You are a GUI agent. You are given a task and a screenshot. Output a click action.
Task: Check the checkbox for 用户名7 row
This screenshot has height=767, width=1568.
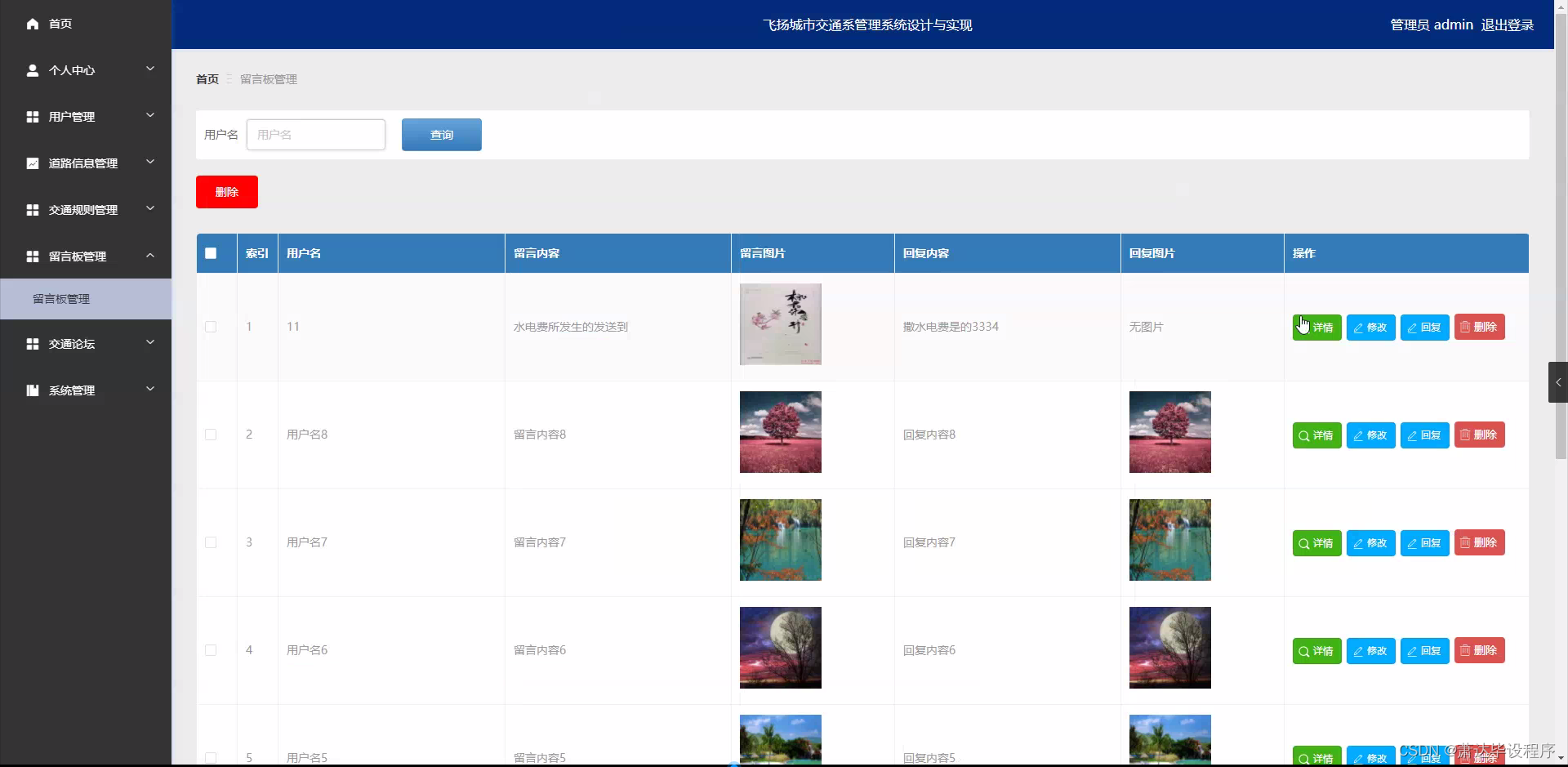tap(211, 542)
